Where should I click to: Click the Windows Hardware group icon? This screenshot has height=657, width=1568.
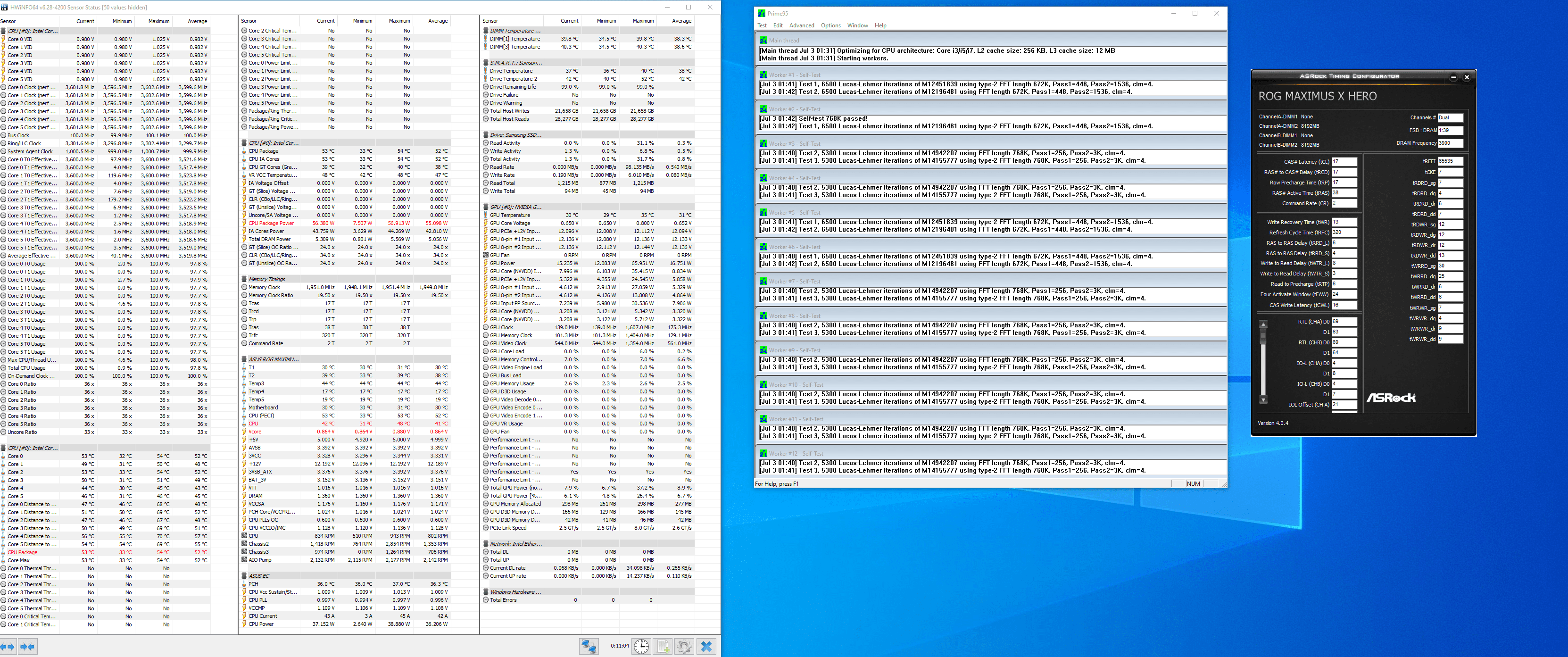(485, 592)
